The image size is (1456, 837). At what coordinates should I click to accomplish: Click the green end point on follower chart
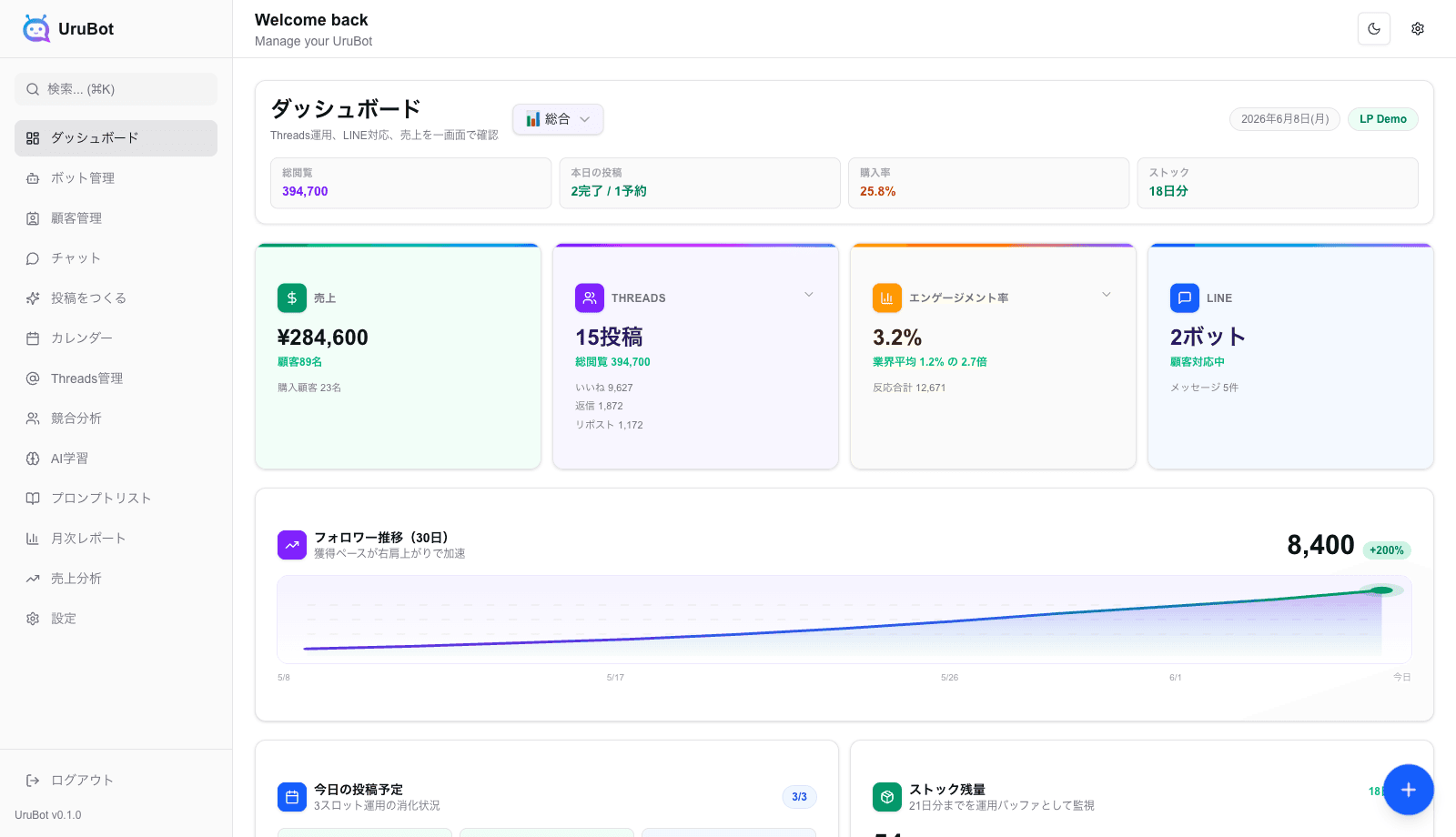click(1381, 590)
